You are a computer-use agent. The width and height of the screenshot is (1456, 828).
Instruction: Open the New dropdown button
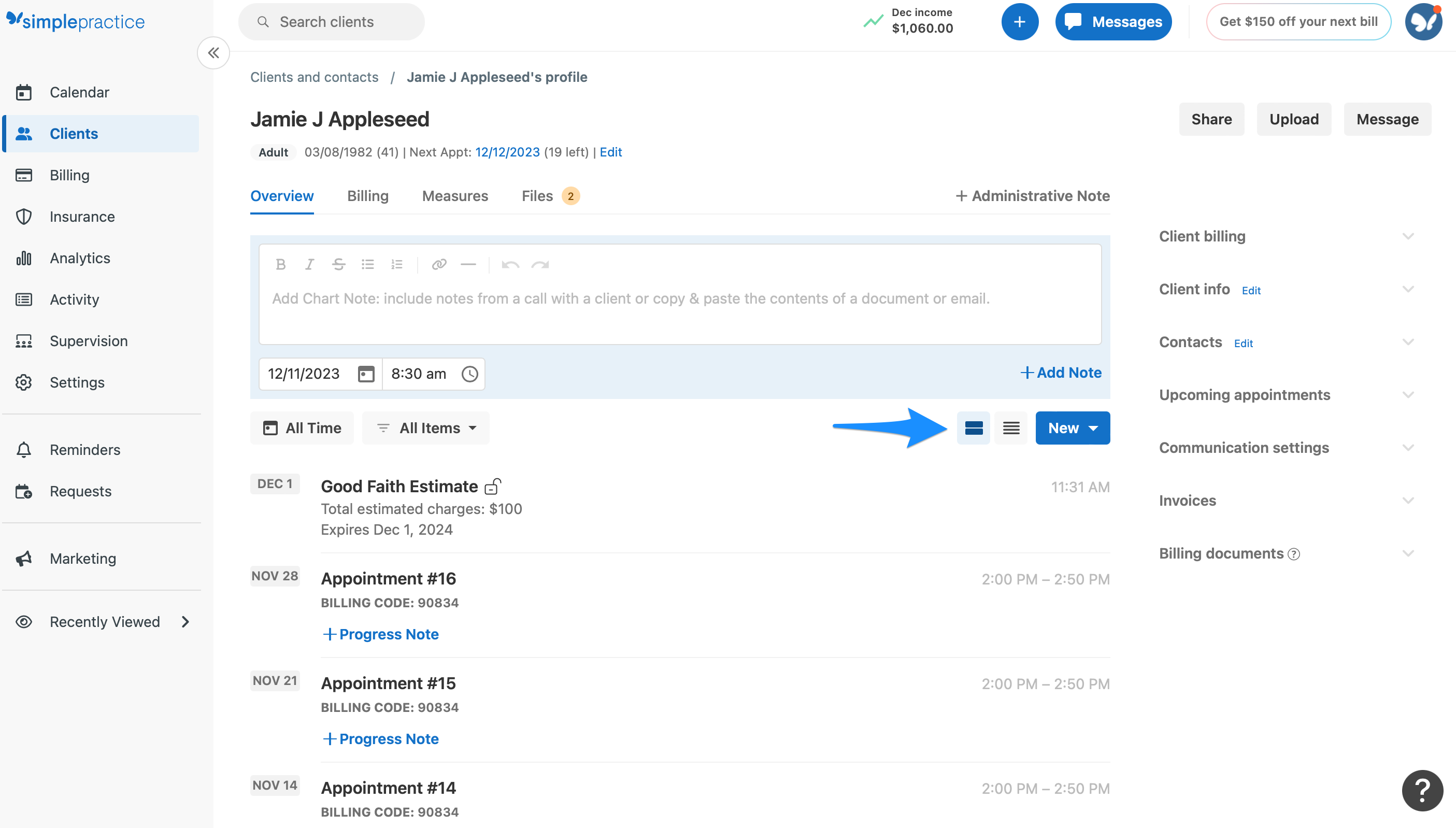click(x=1072, y=428)
